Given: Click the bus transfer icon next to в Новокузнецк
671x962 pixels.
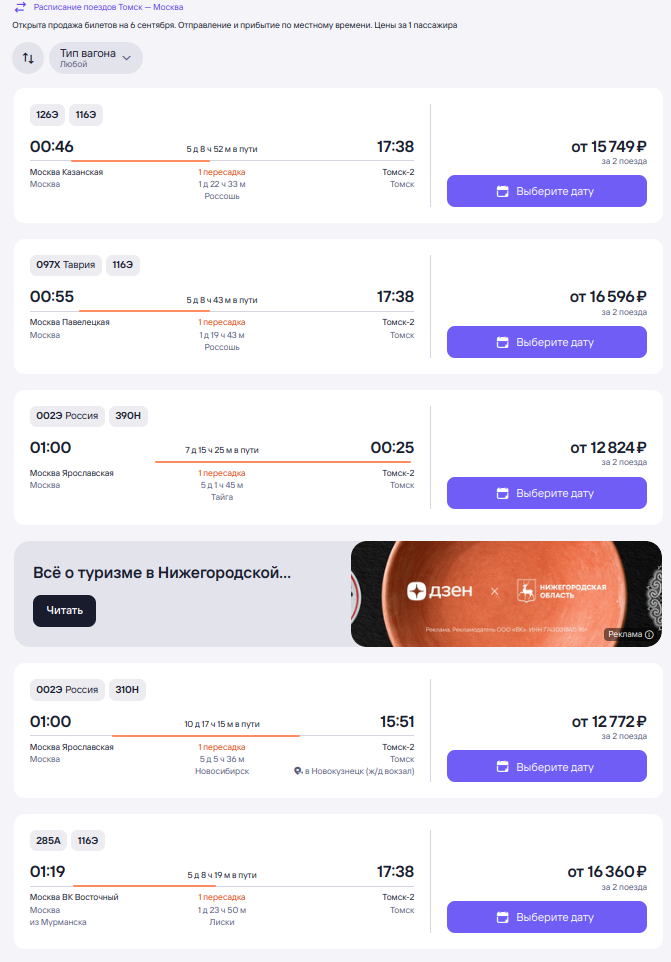Looking at the screenshot, I should 298,771.
